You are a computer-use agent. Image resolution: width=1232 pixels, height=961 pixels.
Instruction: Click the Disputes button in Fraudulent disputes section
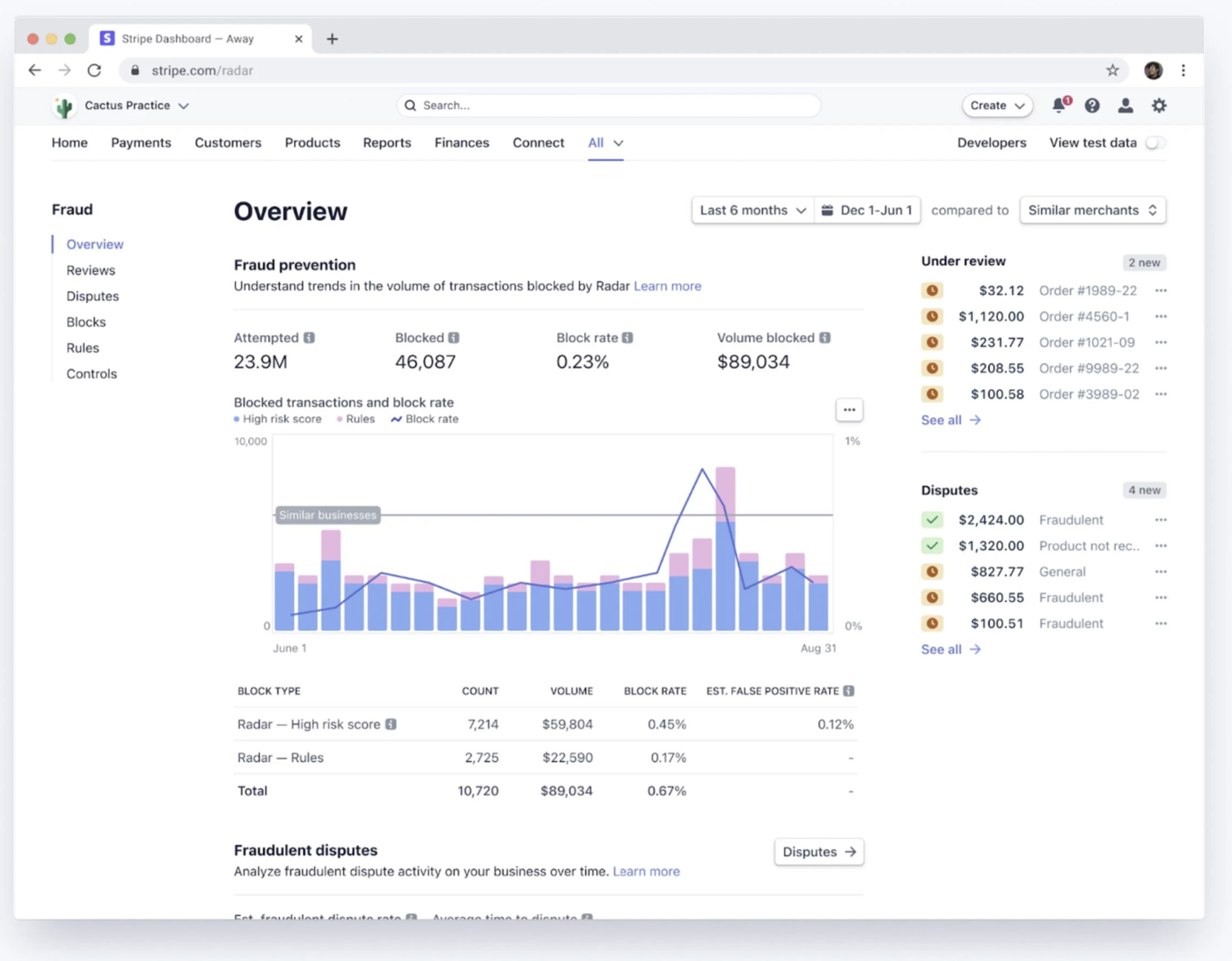coord(818,851)
